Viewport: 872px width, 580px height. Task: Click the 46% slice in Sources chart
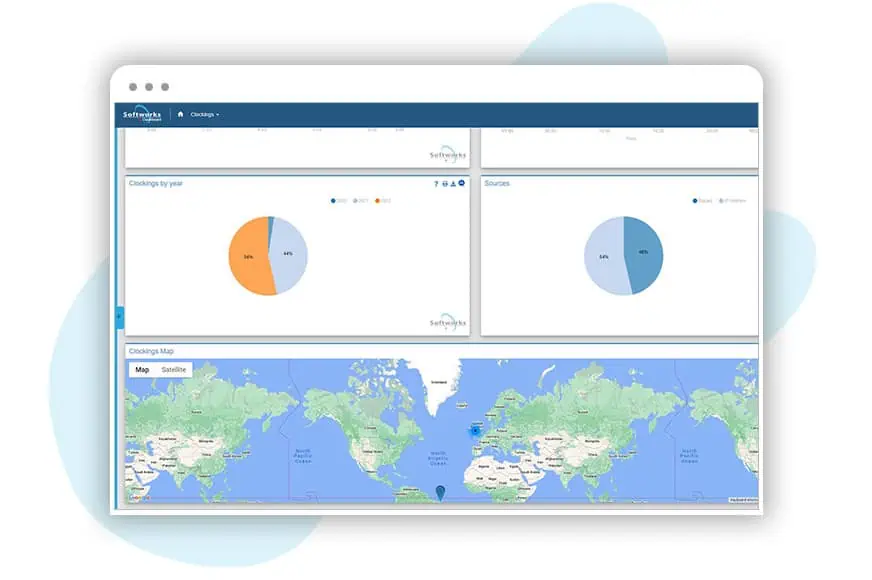(x=644, y=252)
